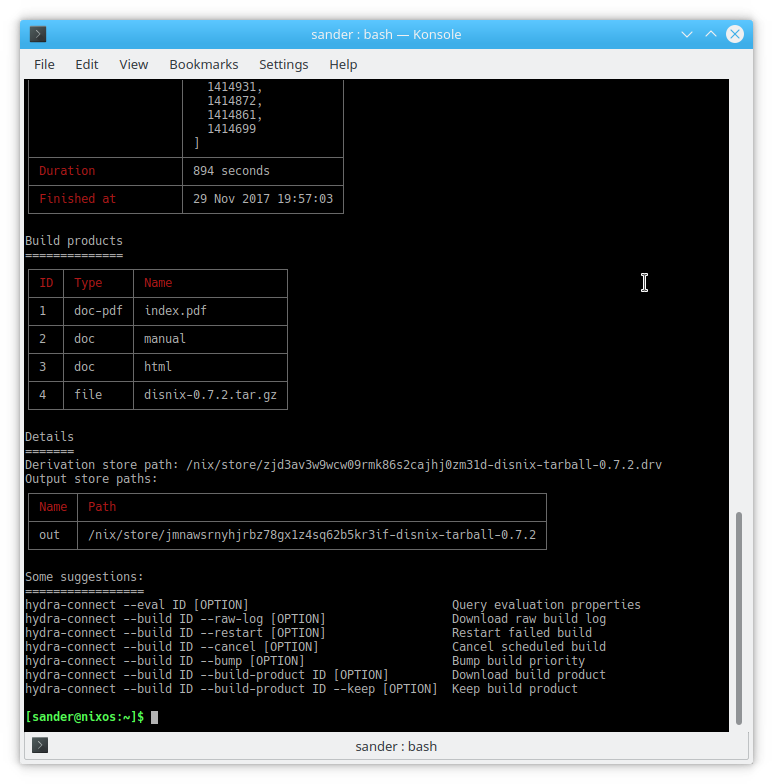Click 'Query evaluation properties' description
Screen dimensions: 773x784
coord(546,605)
